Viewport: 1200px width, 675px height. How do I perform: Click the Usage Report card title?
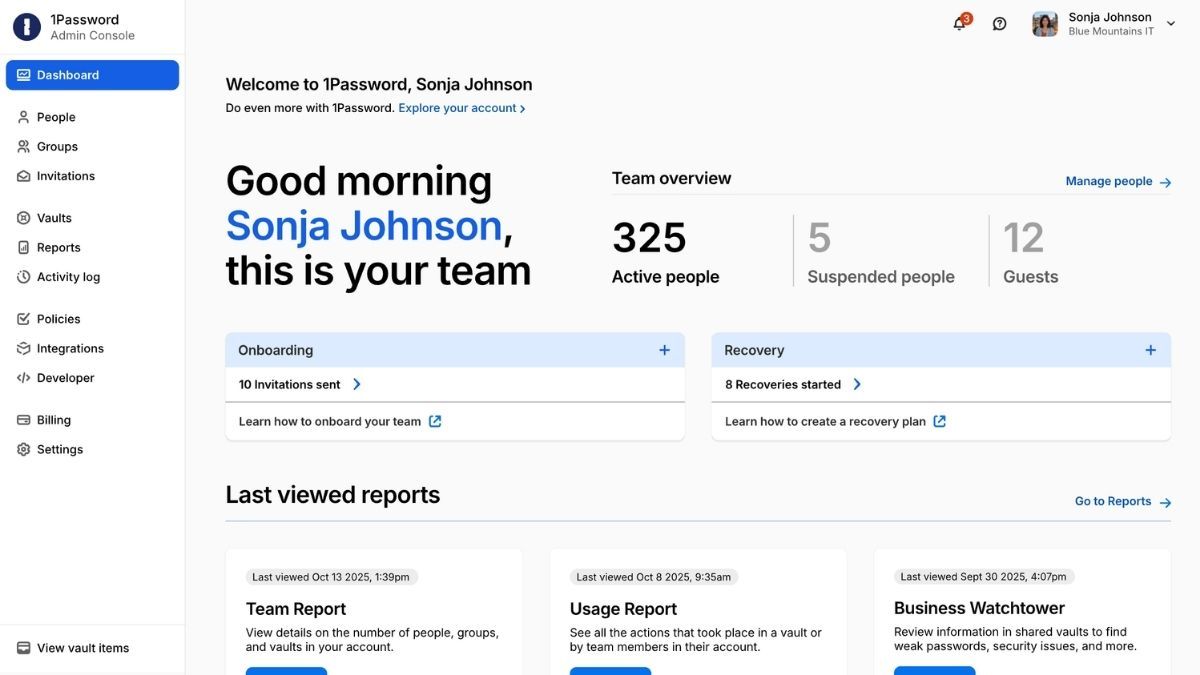623,609
